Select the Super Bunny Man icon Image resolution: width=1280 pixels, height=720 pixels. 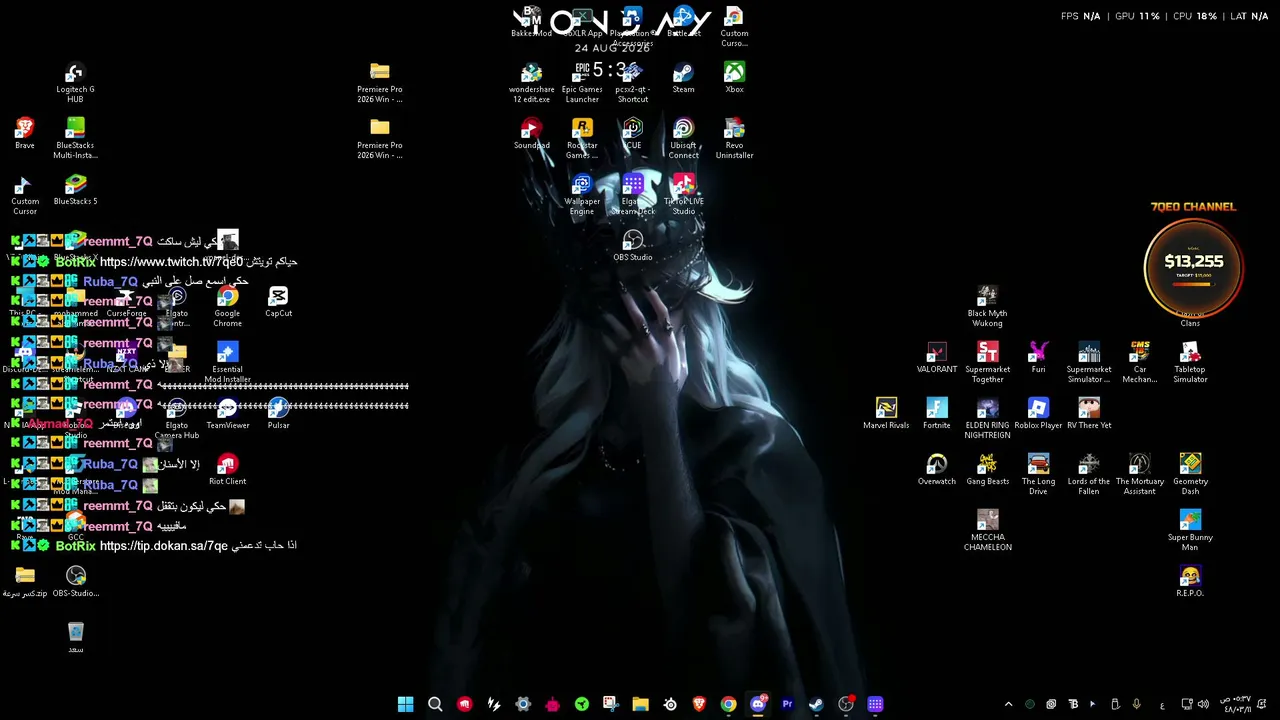click(x=1190, y=531)
